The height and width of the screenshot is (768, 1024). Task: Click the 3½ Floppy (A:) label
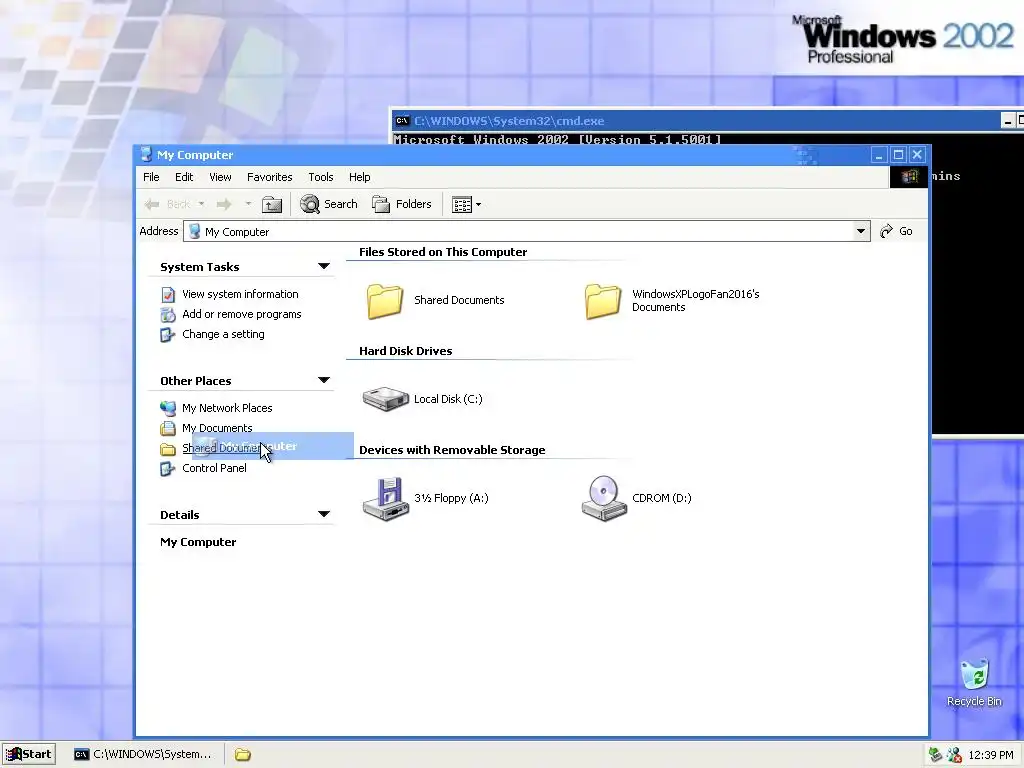[x=451, y=498]
